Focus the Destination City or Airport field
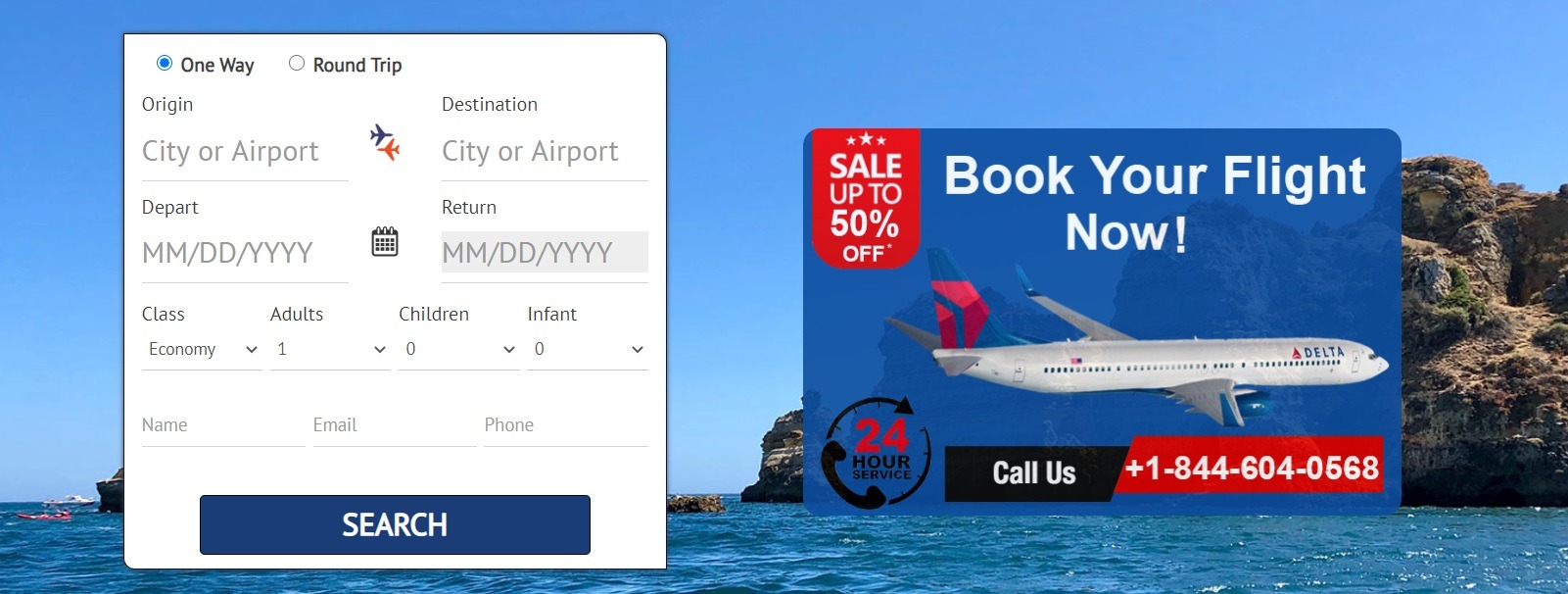1568x594 pixels. coord(545,151)
